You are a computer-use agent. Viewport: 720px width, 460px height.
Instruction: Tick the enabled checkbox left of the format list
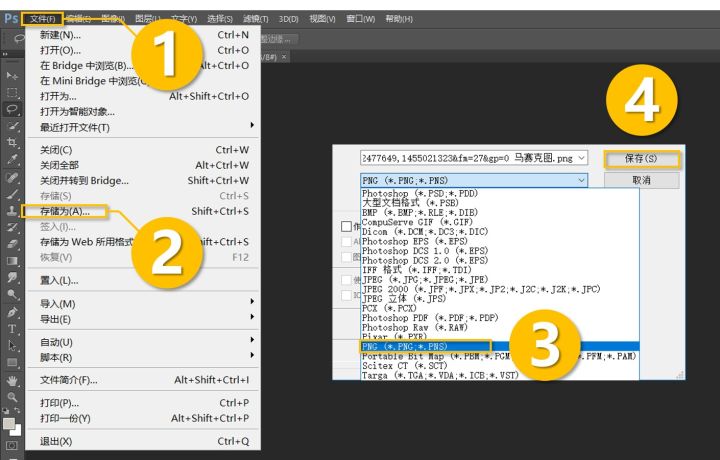[x=346, y=226]
